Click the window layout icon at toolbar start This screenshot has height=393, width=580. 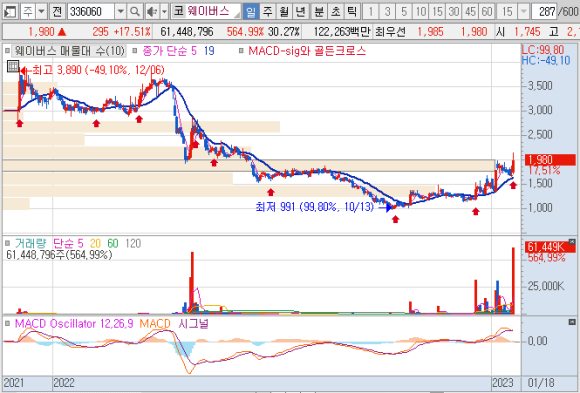[x=10, y=11]
